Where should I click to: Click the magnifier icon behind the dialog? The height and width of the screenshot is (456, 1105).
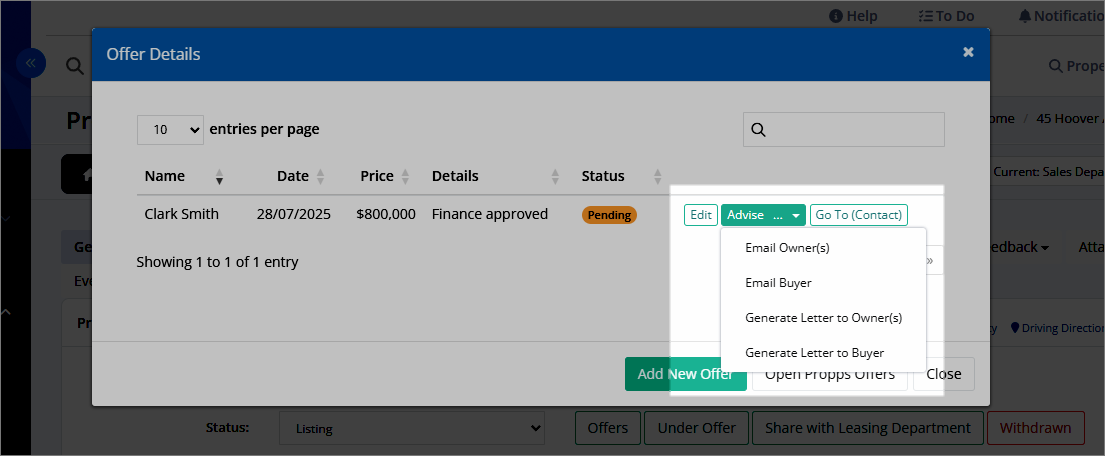pyautogui.click(x=75, y=66)
